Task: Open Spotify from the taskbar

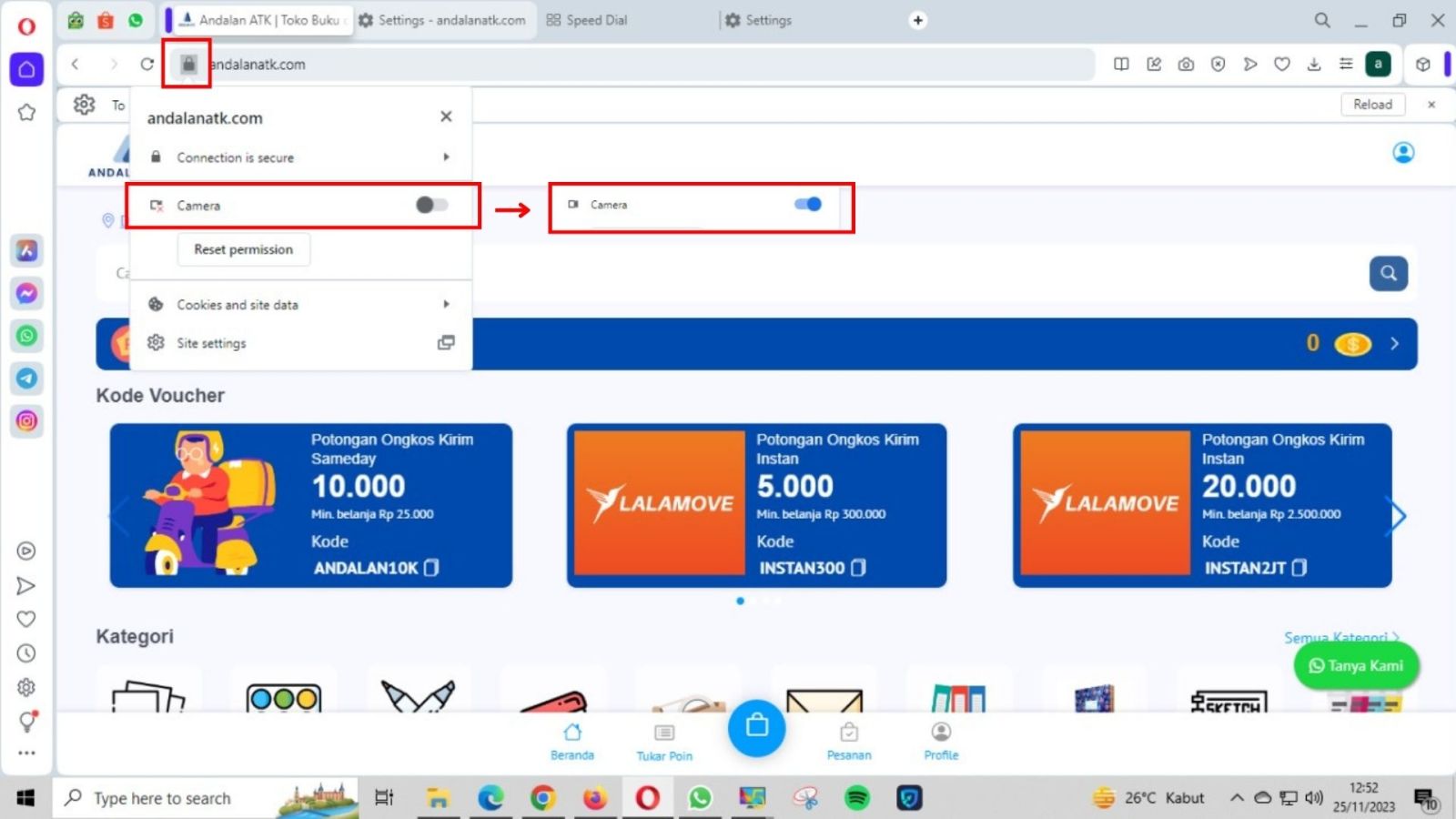Action: (856, 798)
